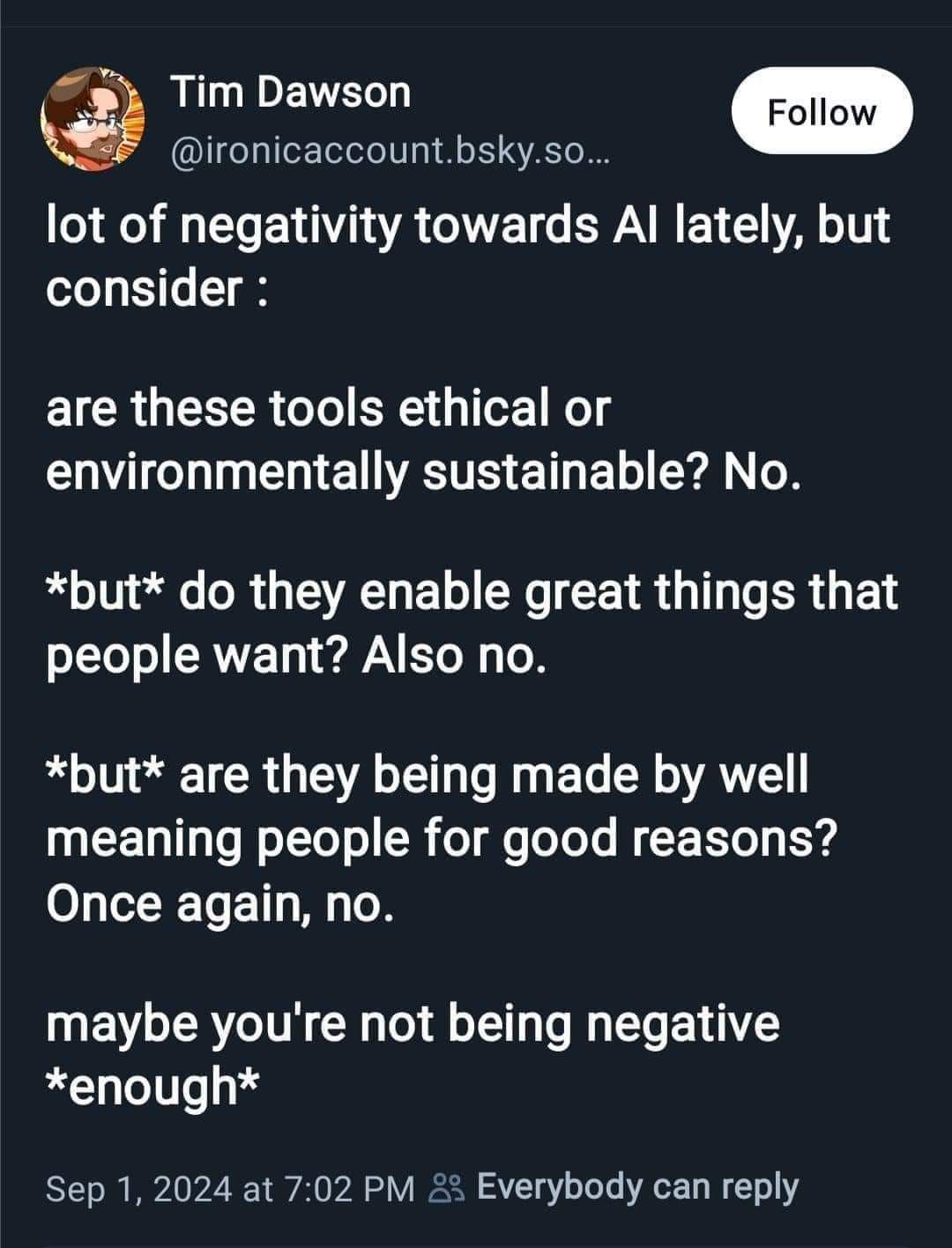Click 'are they being made by well' line
The height and width of the screenshot is (1248, 952).
pyautogui.click(x=494, y=777)
